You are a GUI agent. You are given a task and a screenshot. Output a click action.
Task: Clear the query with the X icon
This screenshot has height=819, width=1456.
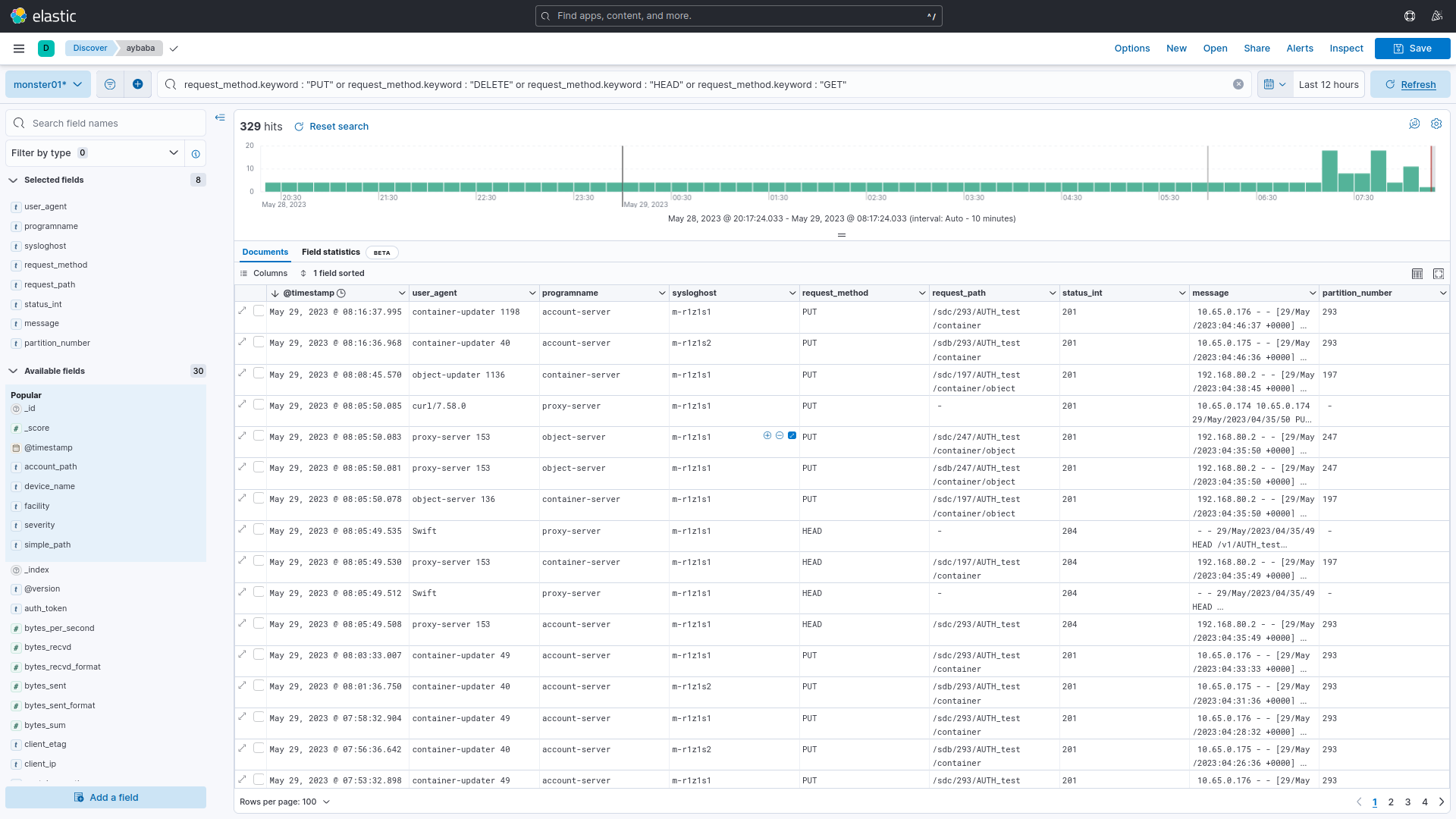pos(1238,84)
